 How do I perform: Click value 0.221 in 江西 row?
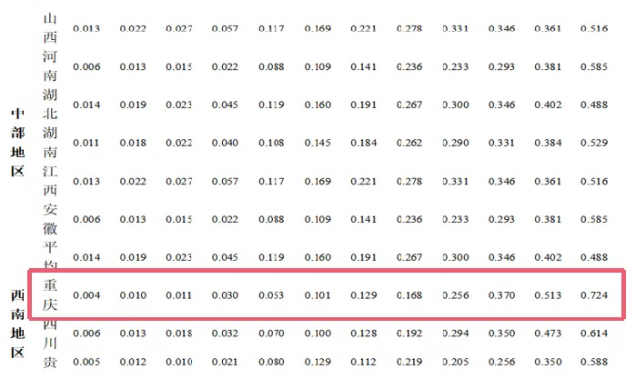pyautogui.click(x=363, y=181)
